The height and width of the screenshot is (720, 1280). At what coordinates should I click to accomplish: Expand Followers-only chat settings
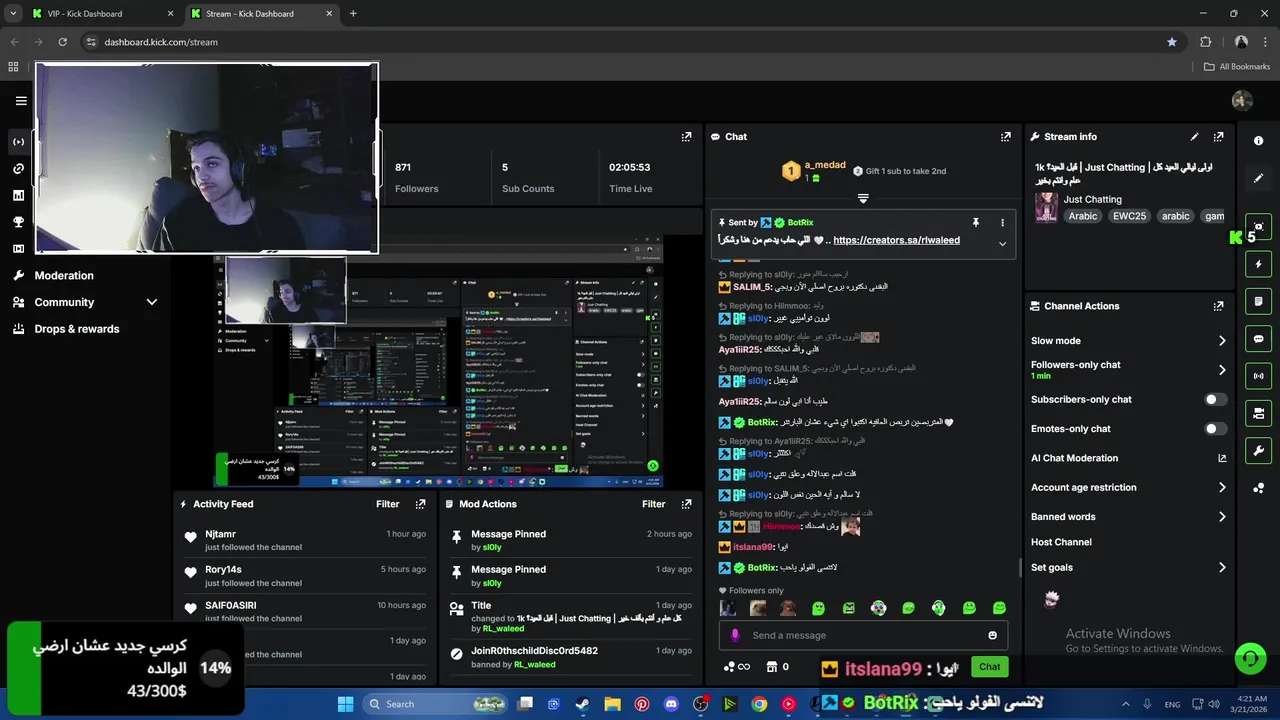coord(1222,370)
